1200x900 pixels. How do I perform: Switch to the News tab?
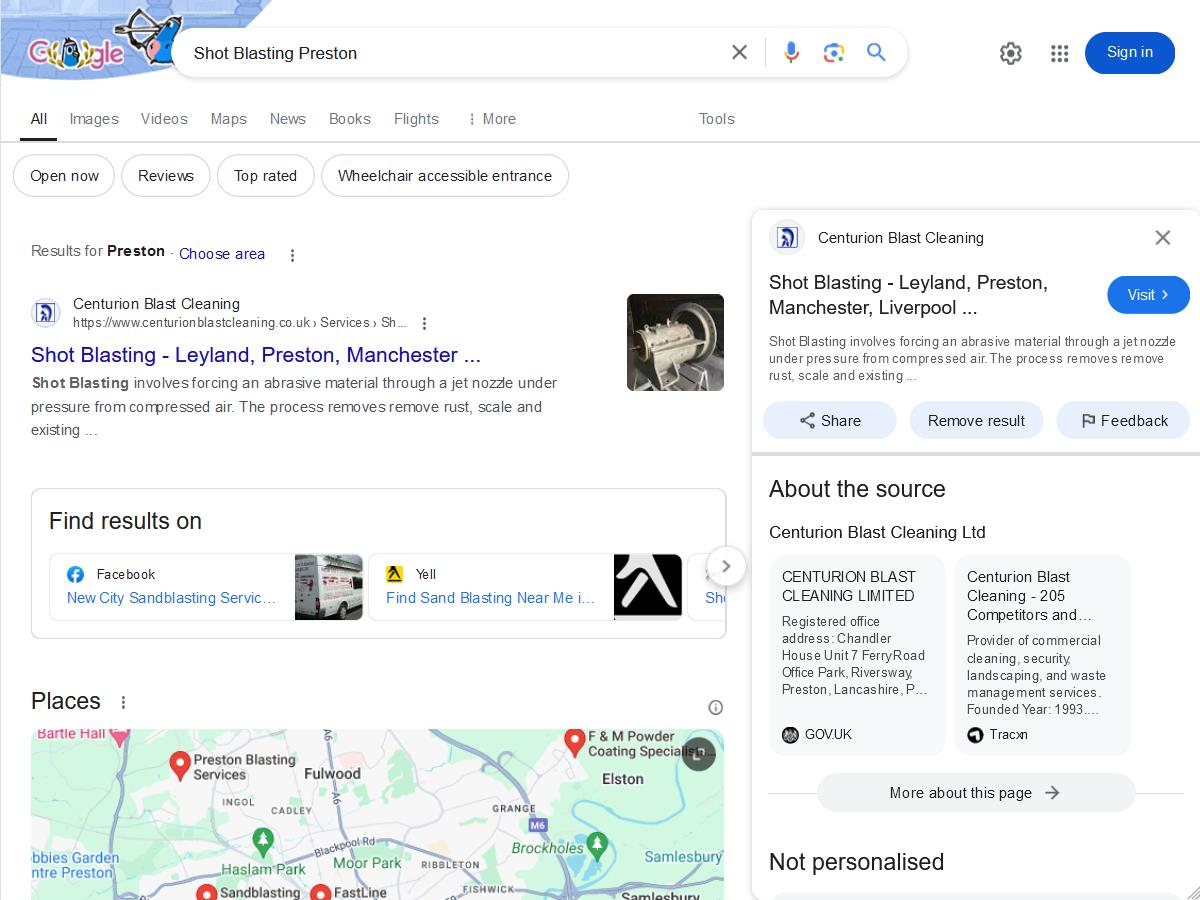287,119
